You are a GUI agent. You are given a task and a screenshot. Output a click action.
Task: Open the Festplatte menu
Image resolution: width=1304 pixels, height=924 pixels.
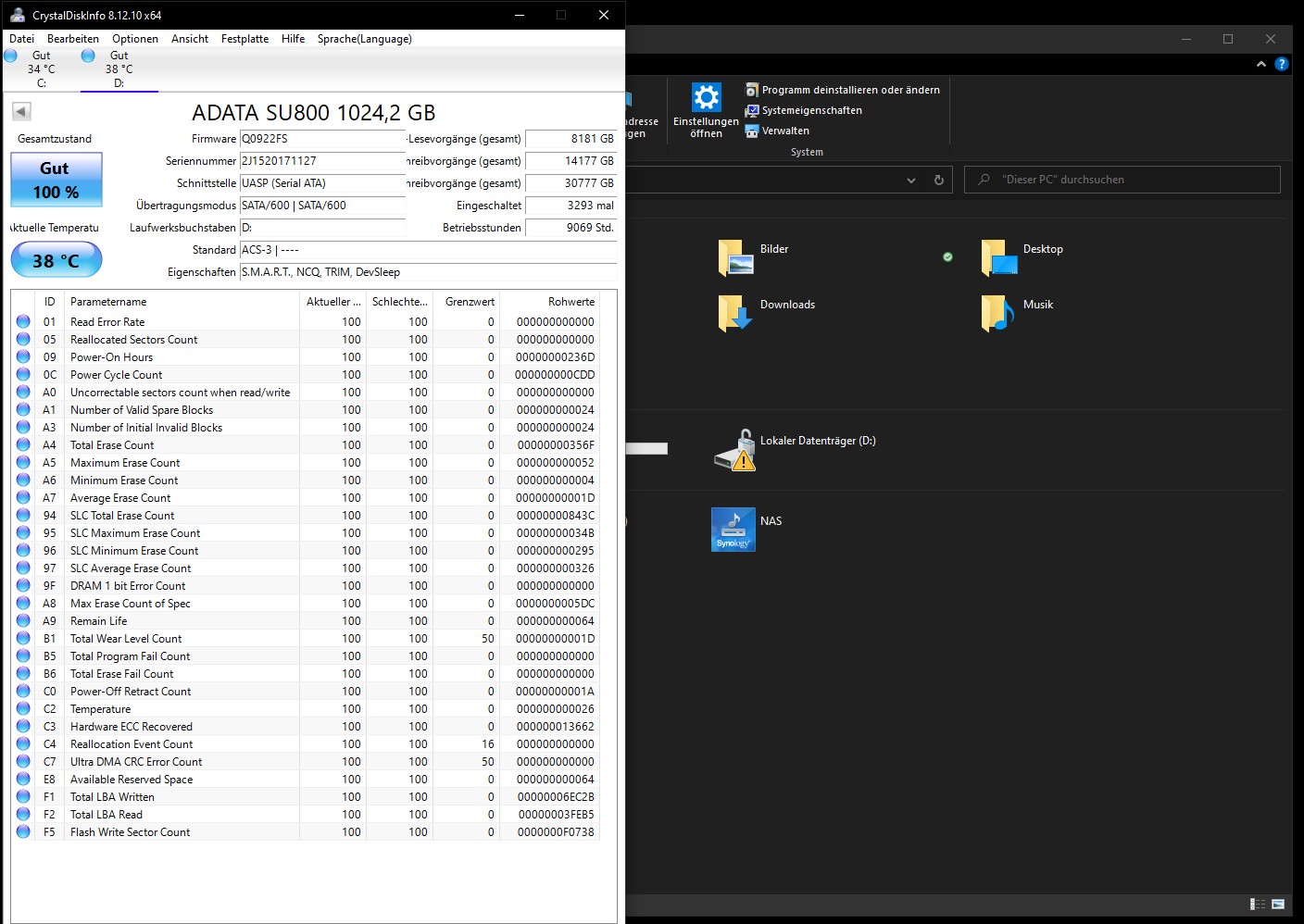coord(244,39)
